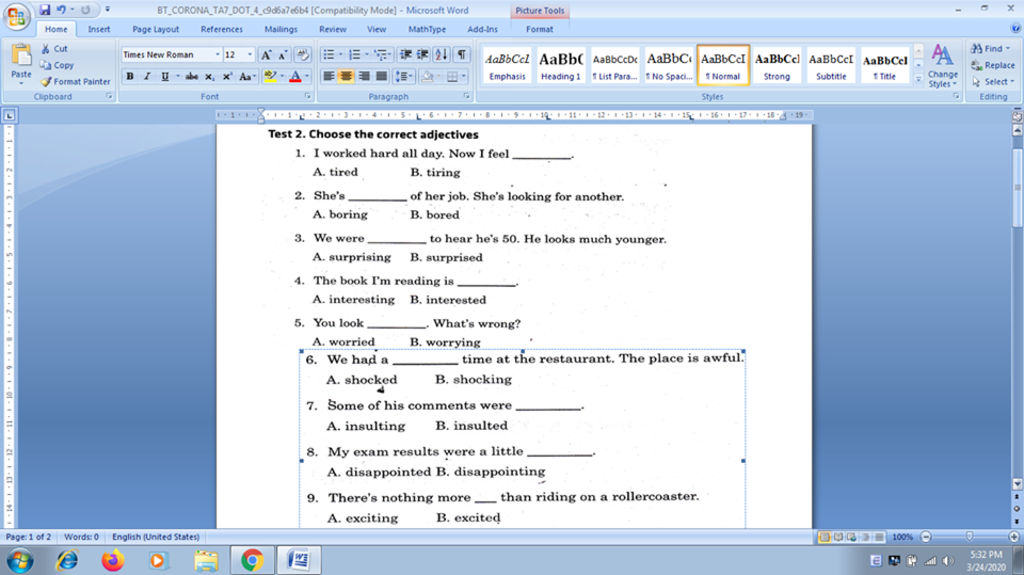This screenshot has width=1024, height=575.
Task: Toggle subscript formatting
Action: coord(209,76)
